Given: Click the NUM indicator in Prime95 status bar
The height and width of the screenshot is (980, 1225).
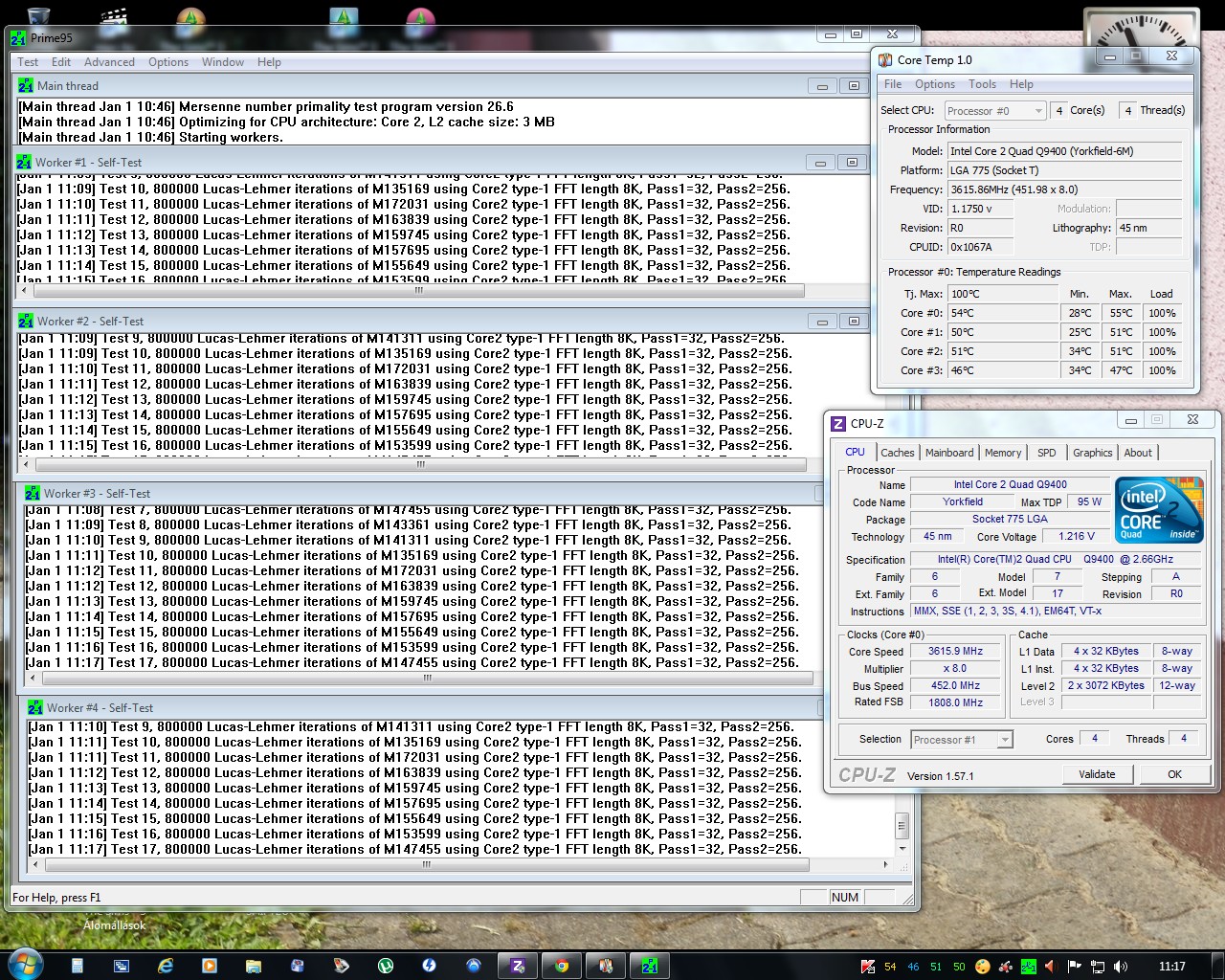Looking at the screenshot, I should click(845, 897).
